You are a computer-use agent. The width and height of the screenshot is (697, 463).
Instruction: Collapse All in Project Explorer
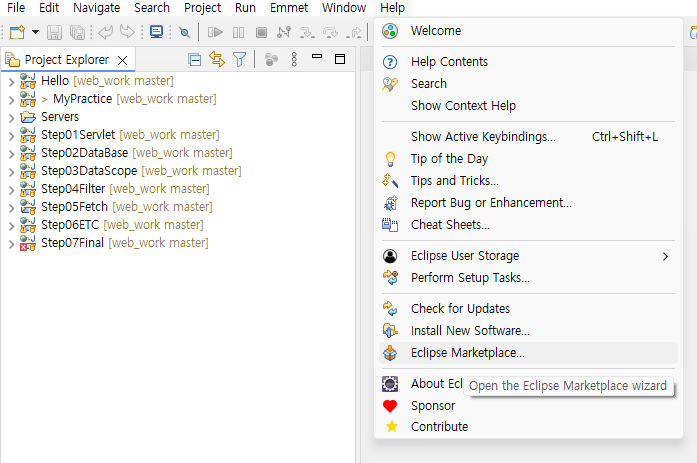[195, 59]
